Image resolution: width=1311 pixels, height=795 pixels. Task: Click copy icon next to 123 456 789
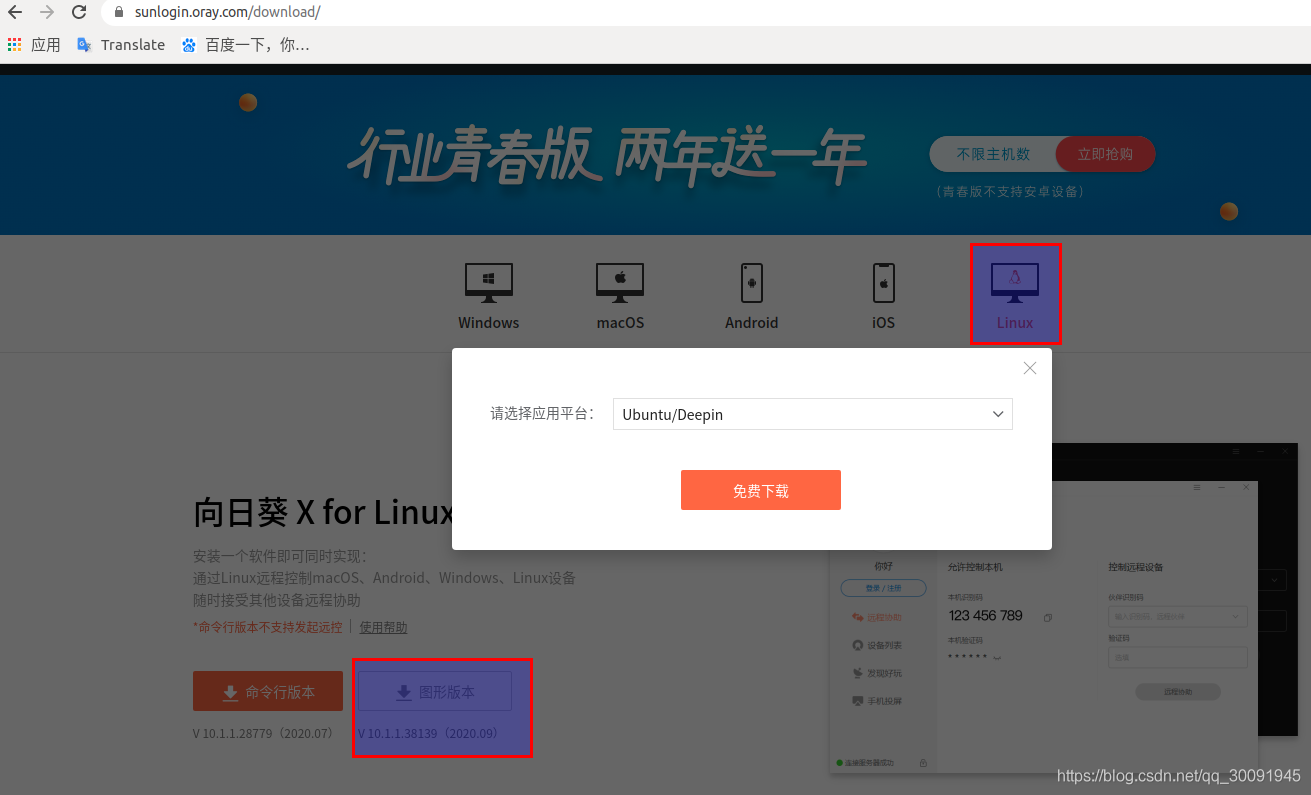(x=1047, y=618)
